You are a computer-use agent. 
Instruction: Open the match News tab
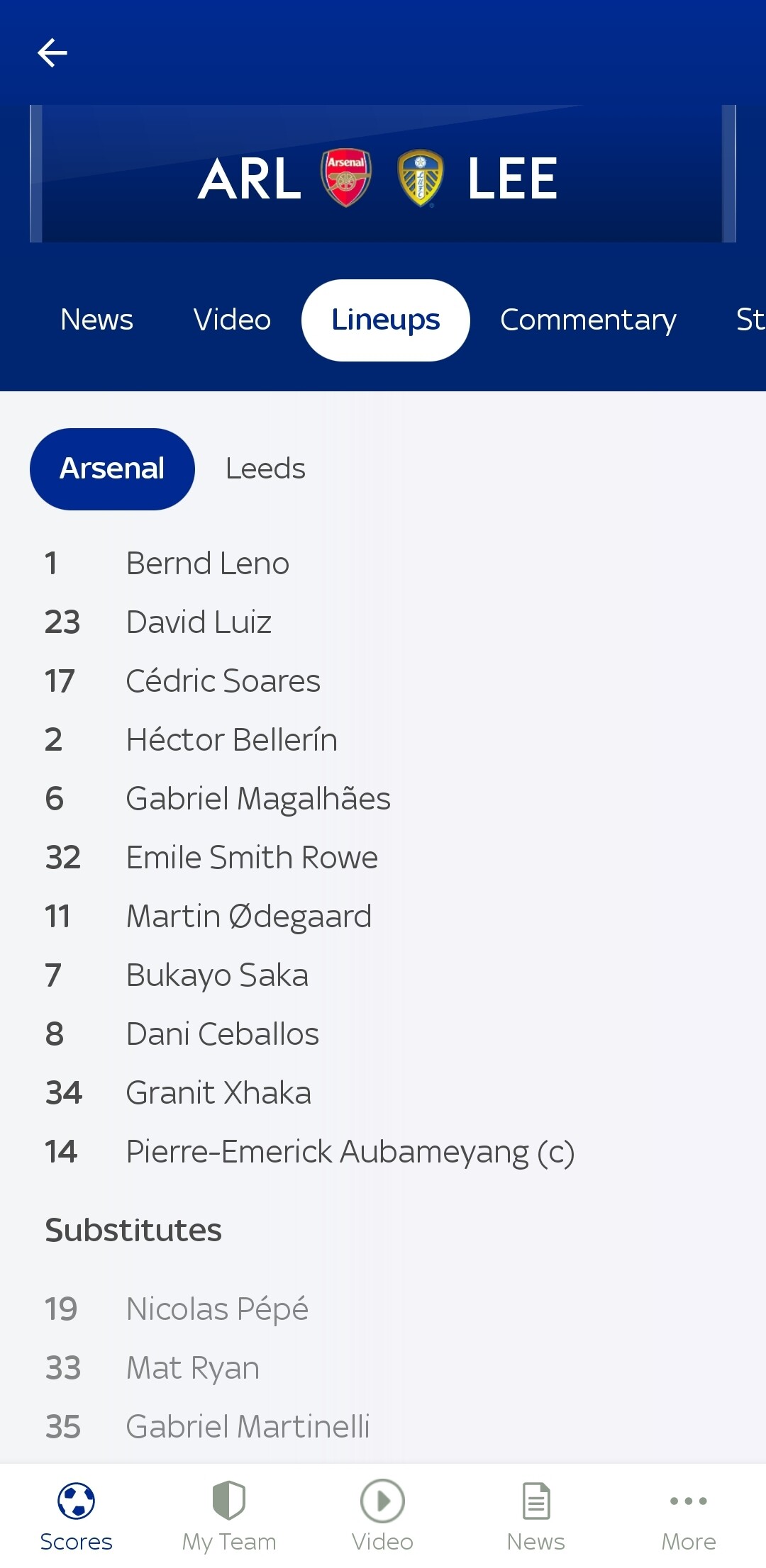click(96, 320)
